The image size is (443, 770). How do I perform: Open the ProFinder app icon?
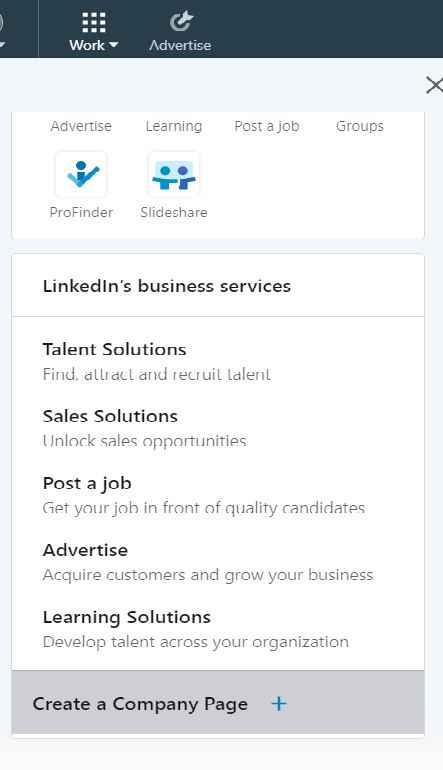[81, 174]
